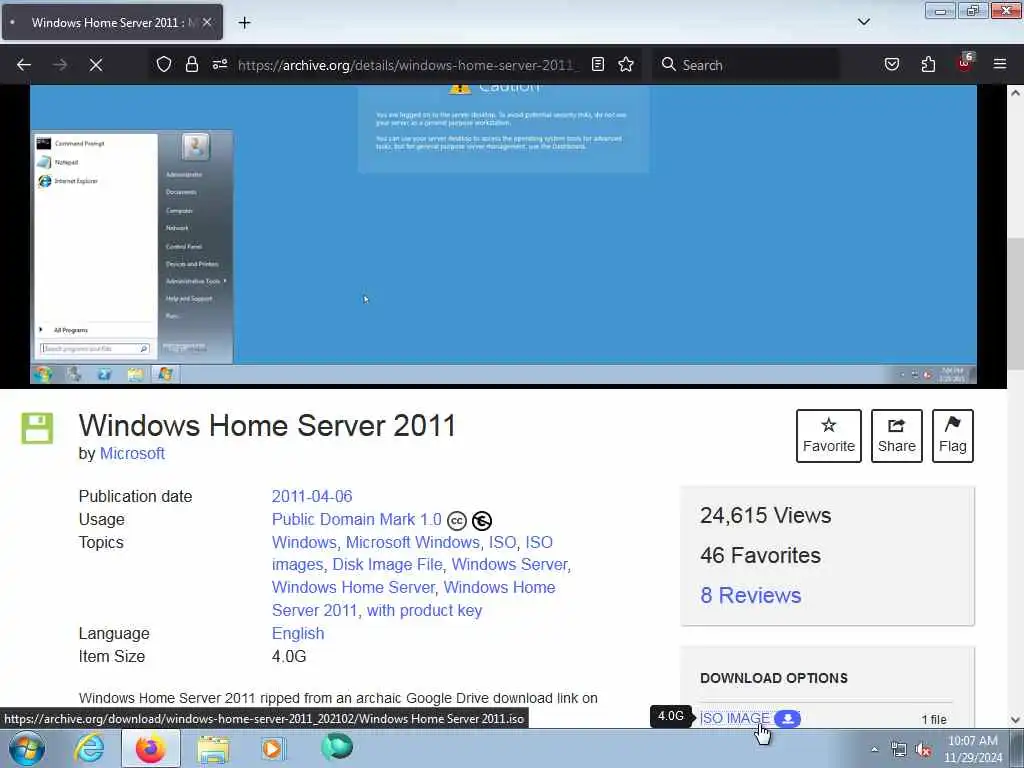Share this item using the Share button
Image resolution: width=1024 pixels, height=768 pixels.
897,436
